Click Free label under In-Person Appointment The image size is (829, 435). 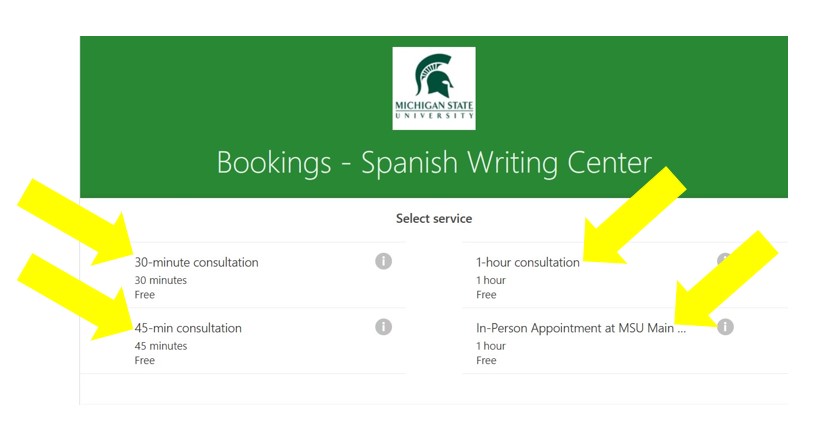486,360
